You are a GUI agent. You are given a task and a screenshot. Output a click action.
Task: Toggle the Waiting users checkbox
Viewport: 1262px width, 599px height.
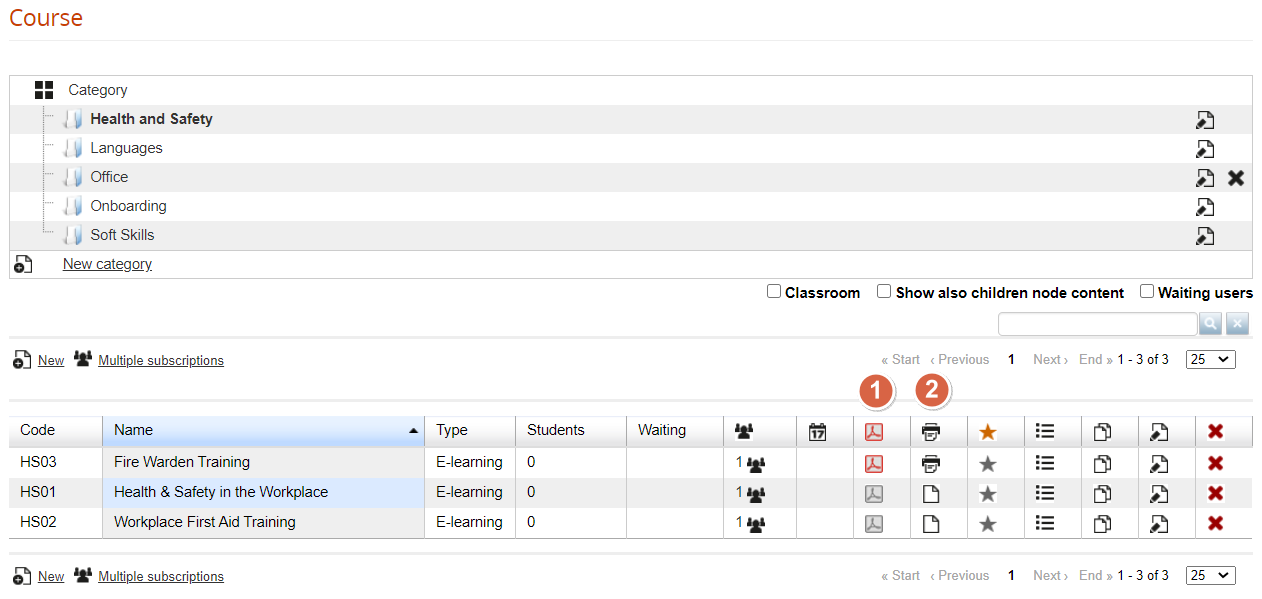click(x=1147, y=292)
